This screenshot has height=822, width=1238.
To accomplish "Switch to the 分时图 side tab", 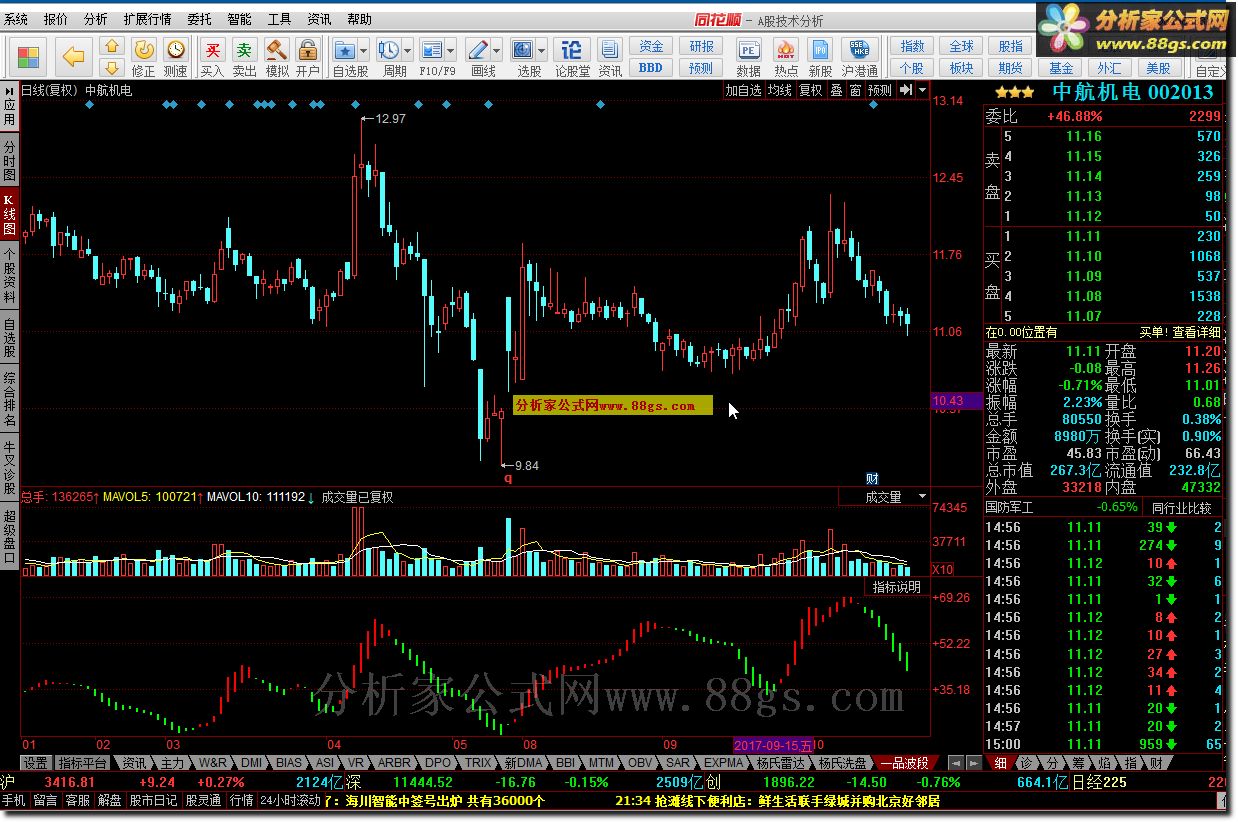I will 10,161.
